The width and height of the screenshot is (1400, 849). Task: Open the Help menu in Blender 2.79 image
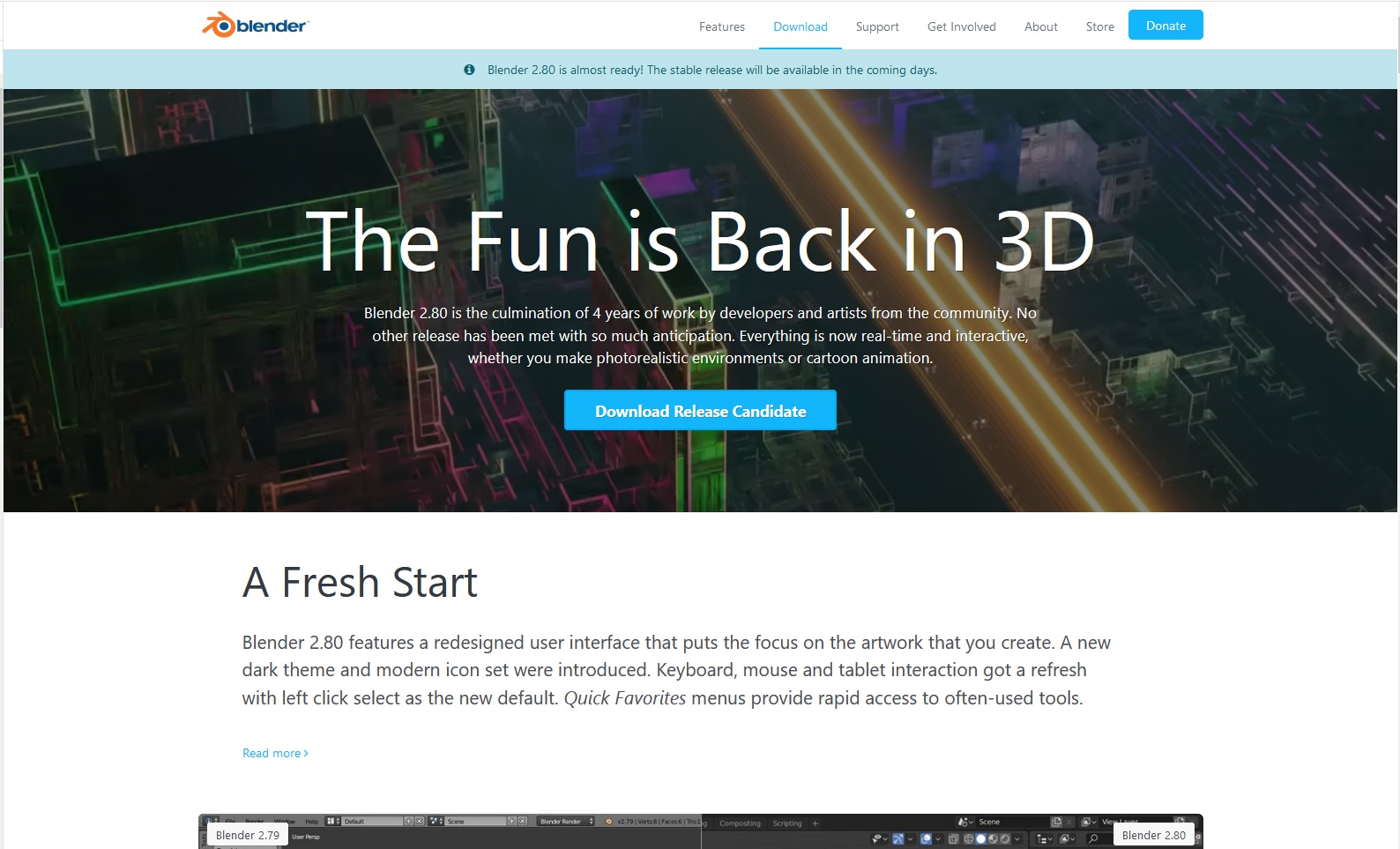311,821
